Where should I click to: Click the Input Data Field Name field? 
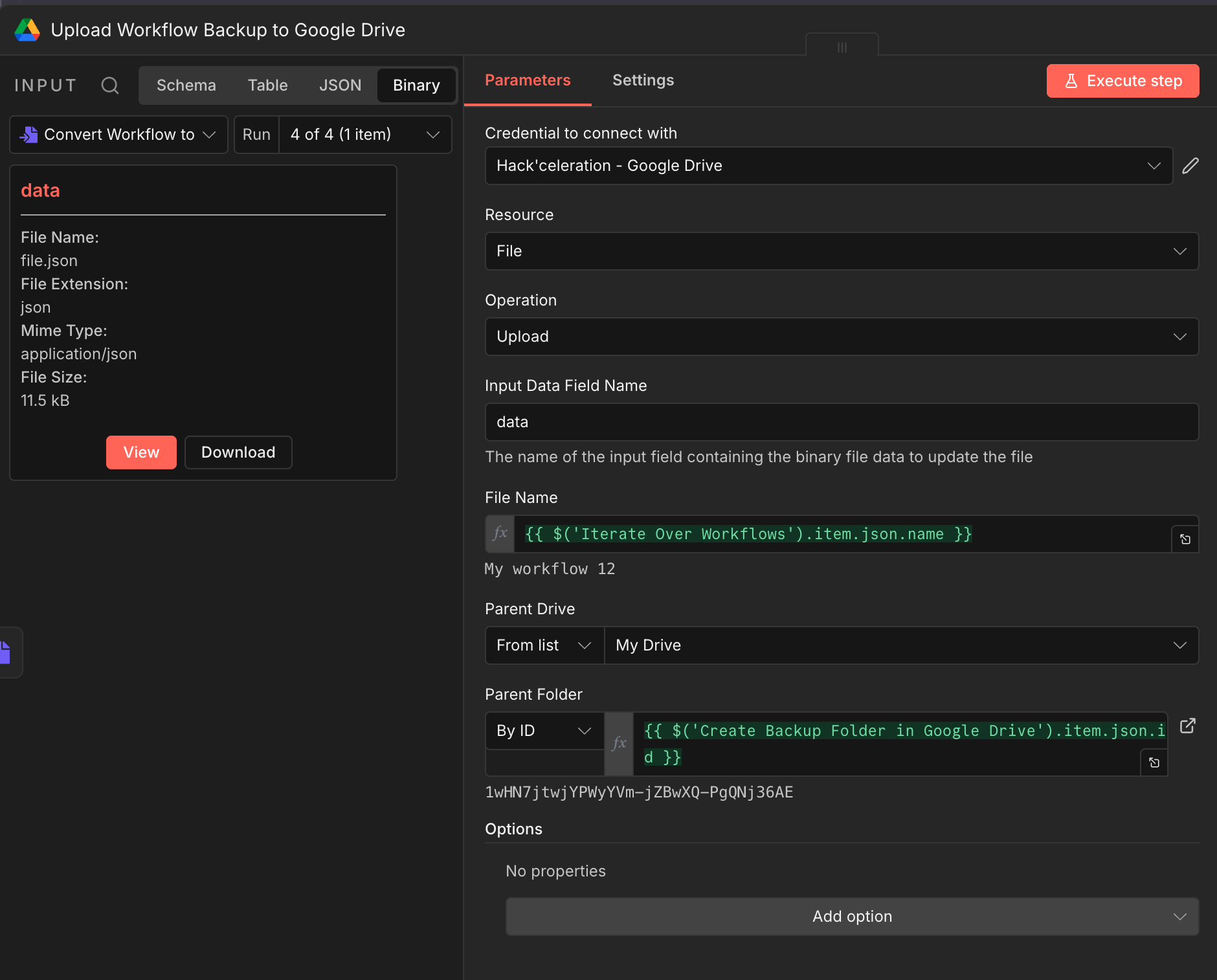[842, 422]
